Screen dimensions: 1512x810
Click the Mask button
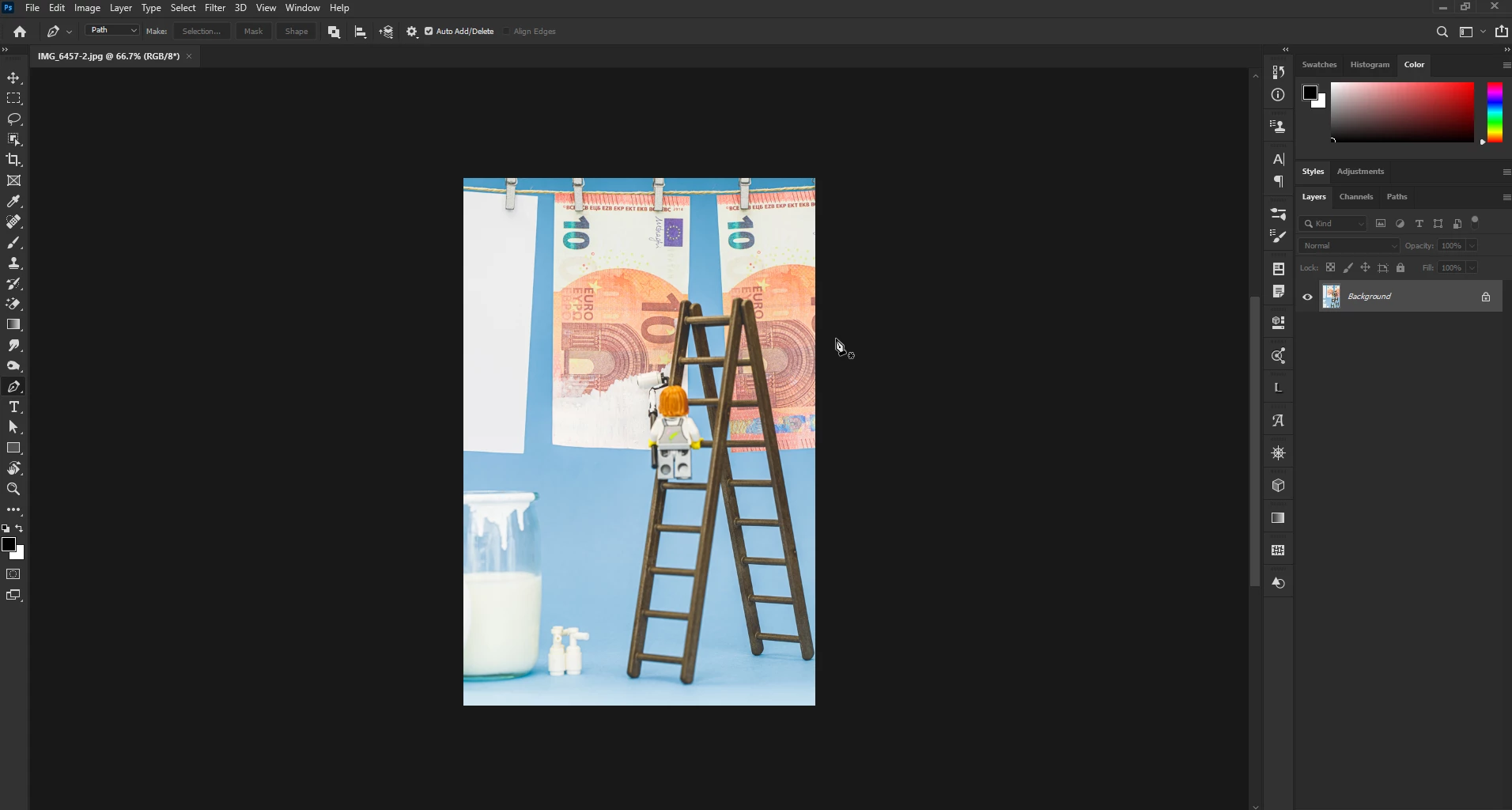(x=253, y=32)
